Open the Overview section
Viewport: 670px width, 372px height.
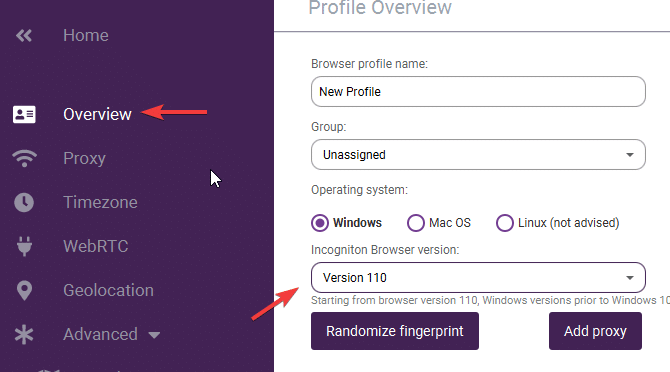[x=97, y=114]
